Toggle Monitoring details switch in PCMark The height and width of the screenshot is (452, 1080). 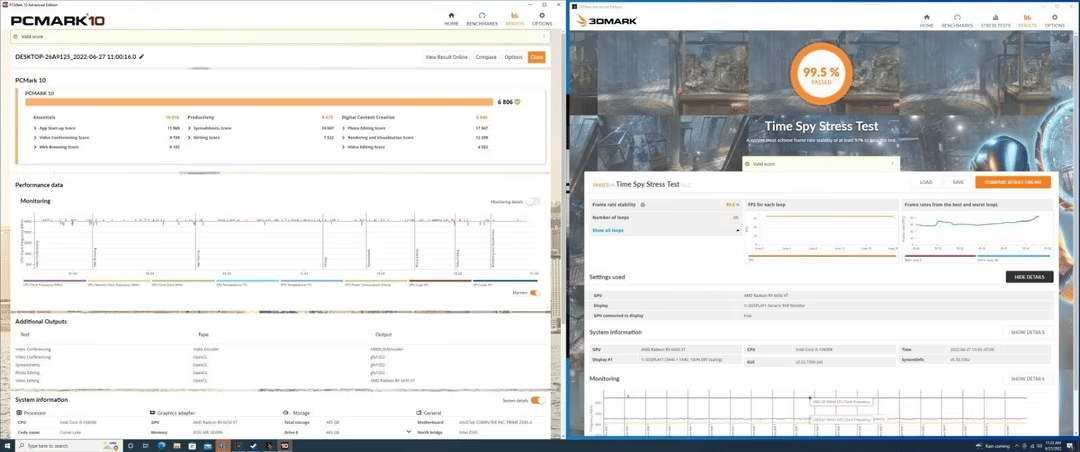coord(533,202)
